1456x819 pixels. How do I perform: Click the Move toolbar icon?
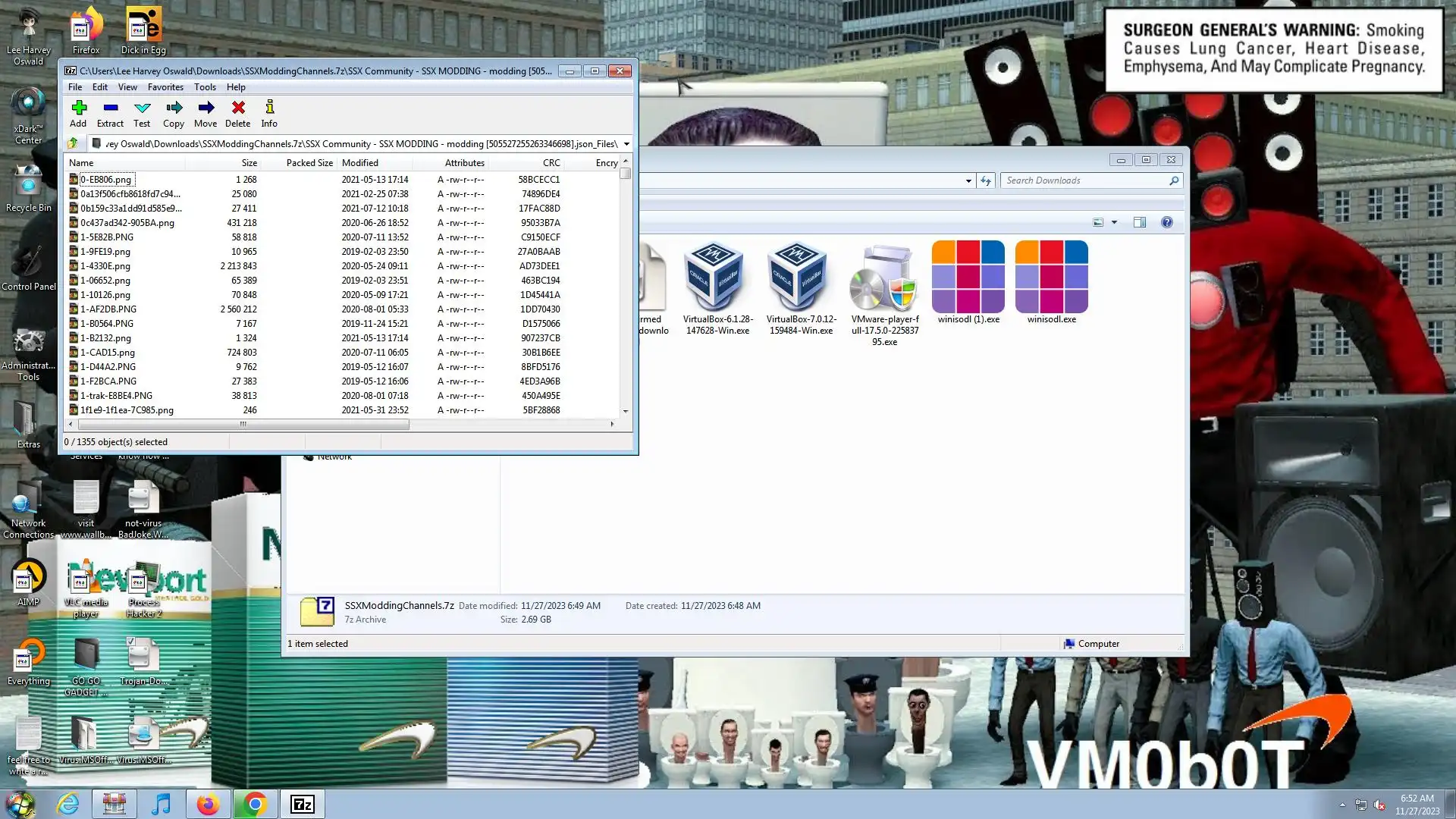pyautogui.click(x=206, y=113)
